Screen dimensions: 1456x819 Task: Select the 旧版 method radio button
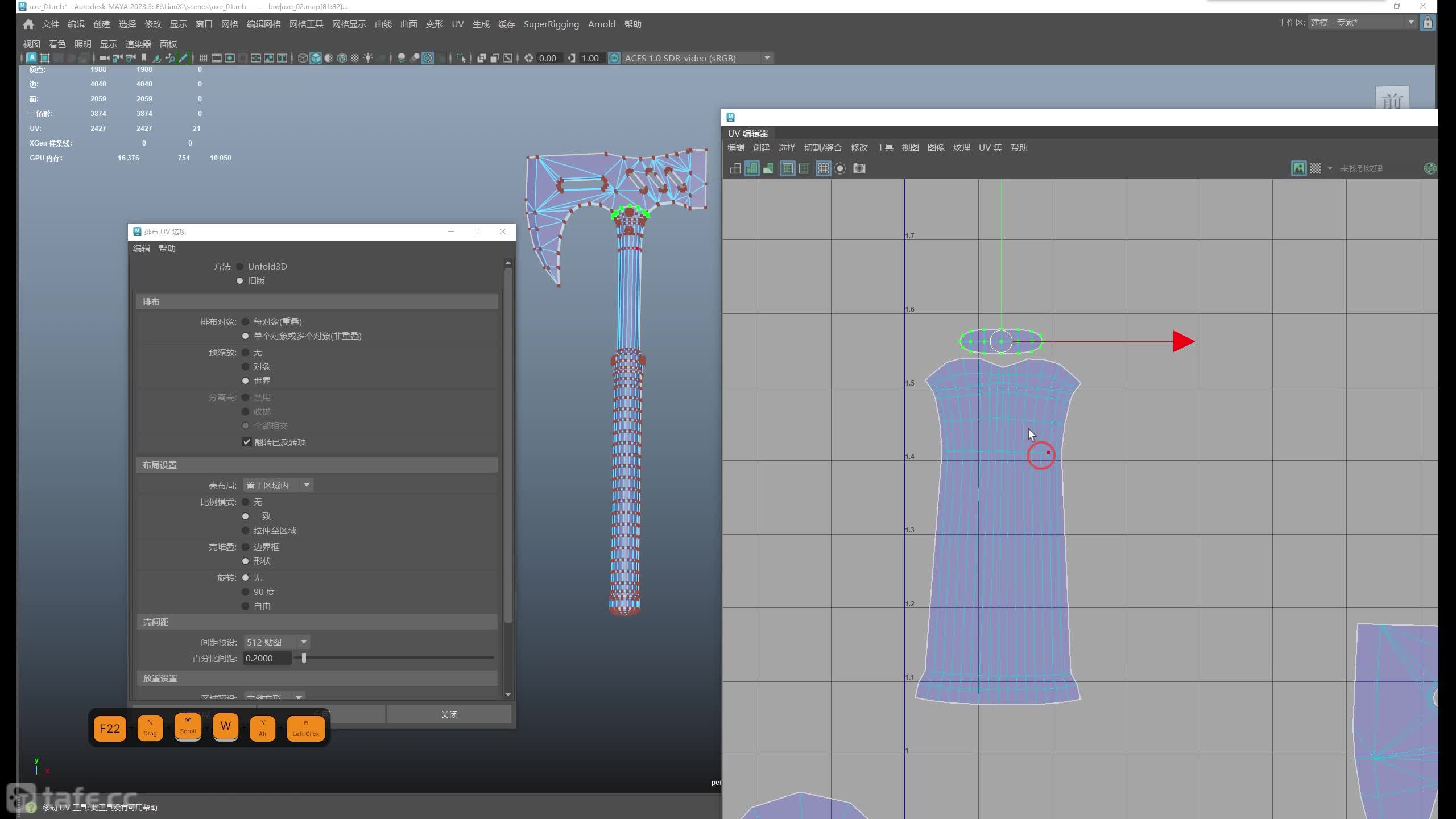[239, 280]
